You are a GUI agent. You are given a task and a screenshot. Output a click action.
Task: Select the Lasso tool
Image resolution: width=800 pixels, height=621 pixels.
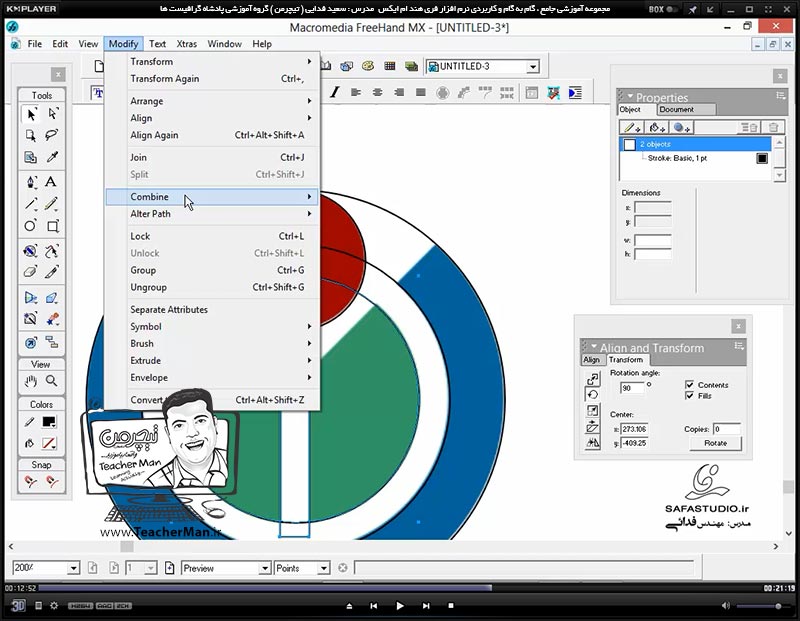pos(52,135)
